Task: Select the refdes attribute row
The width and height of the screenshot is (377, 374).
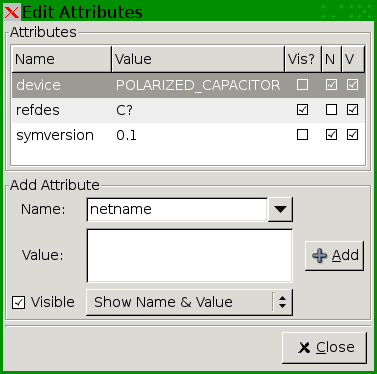Action: 189,110
